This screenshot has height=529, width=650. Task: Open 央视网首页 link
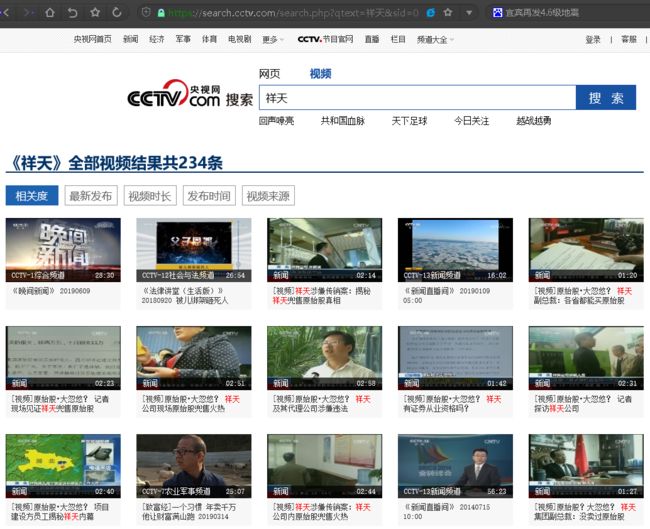pyautogui.click(x=92, y=39)
